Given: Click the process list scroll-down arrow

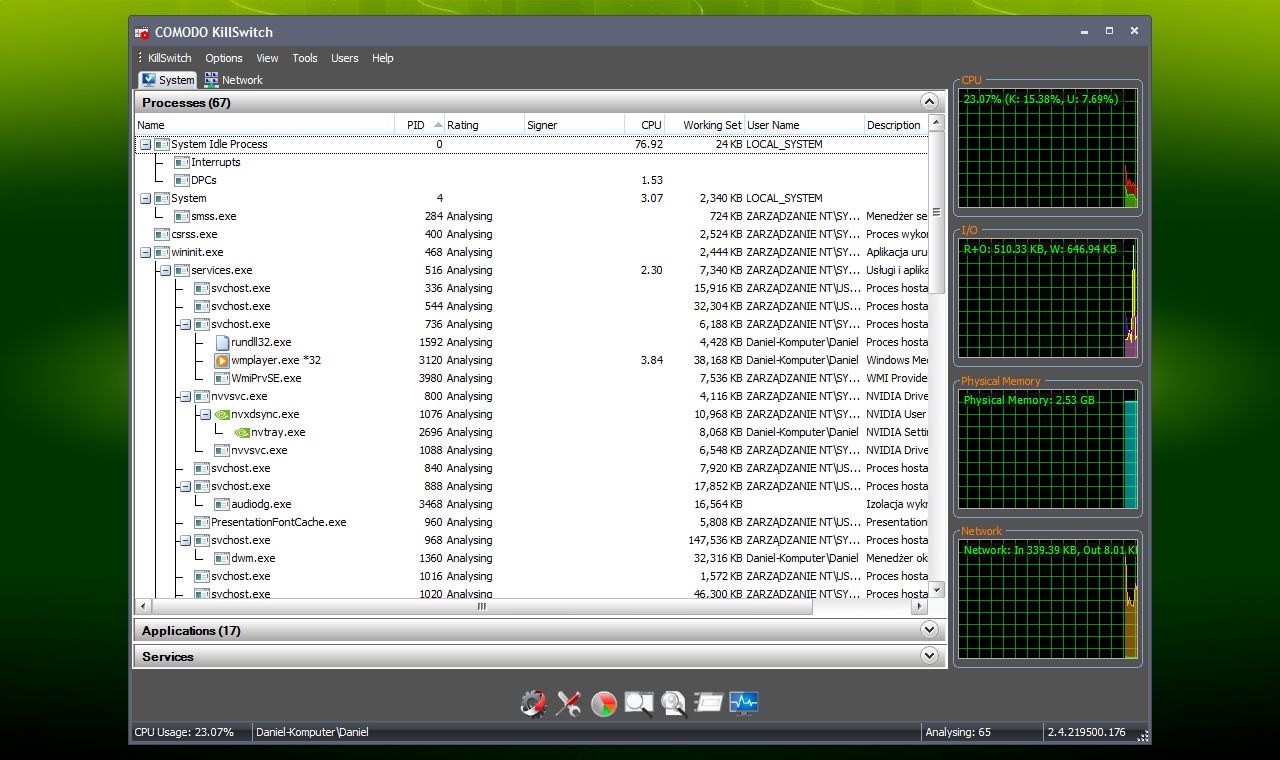Looking at the screenshot, I should (937, 590).
